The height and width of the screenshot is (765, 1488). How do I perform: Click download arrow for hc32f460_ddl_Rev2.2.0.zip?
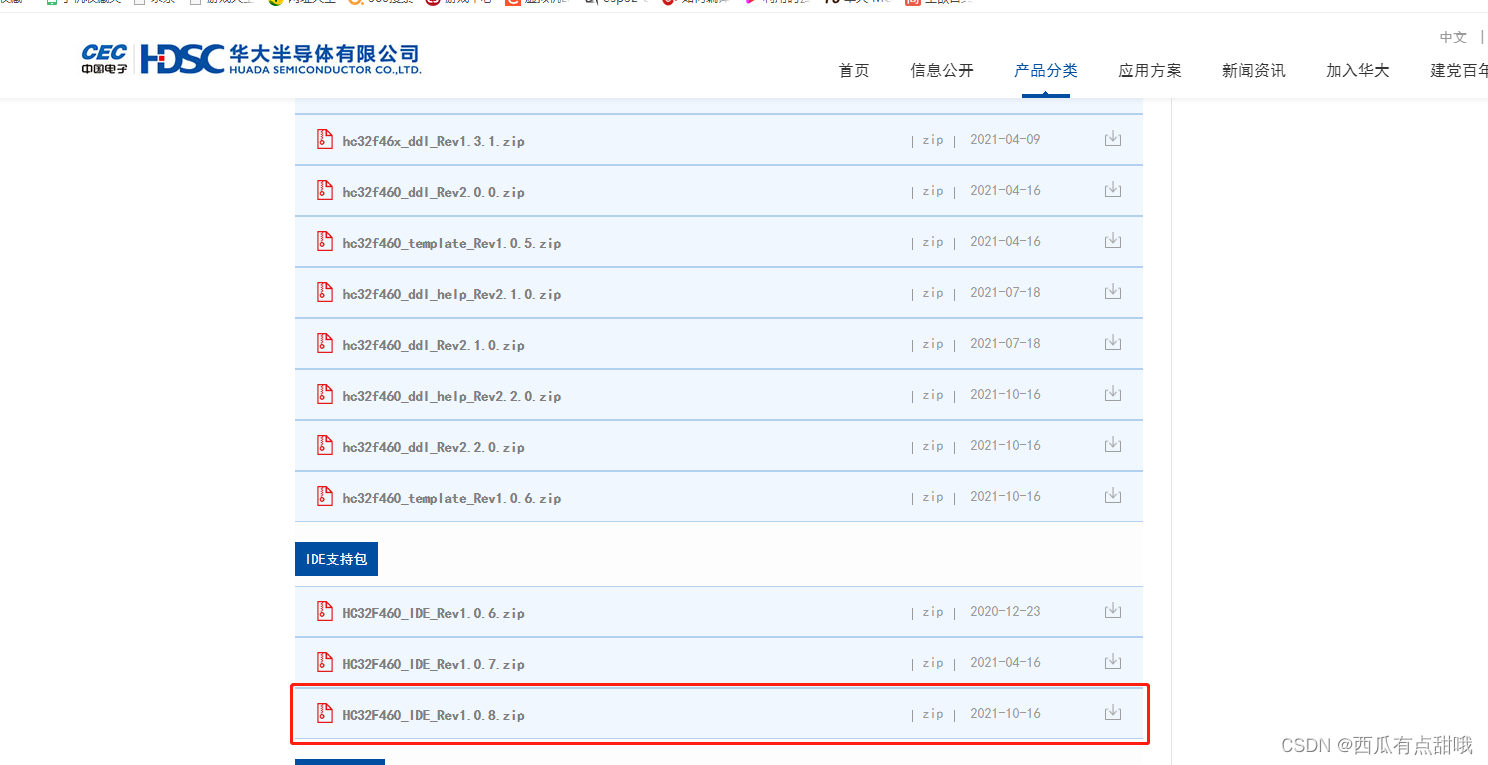point(1112,445)
